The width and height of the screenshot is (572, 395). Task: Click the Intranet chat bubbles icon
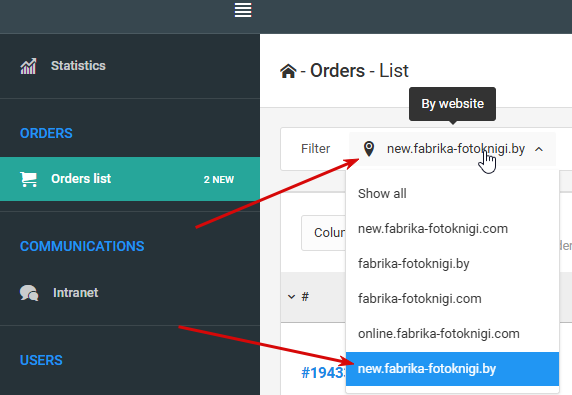29,293
